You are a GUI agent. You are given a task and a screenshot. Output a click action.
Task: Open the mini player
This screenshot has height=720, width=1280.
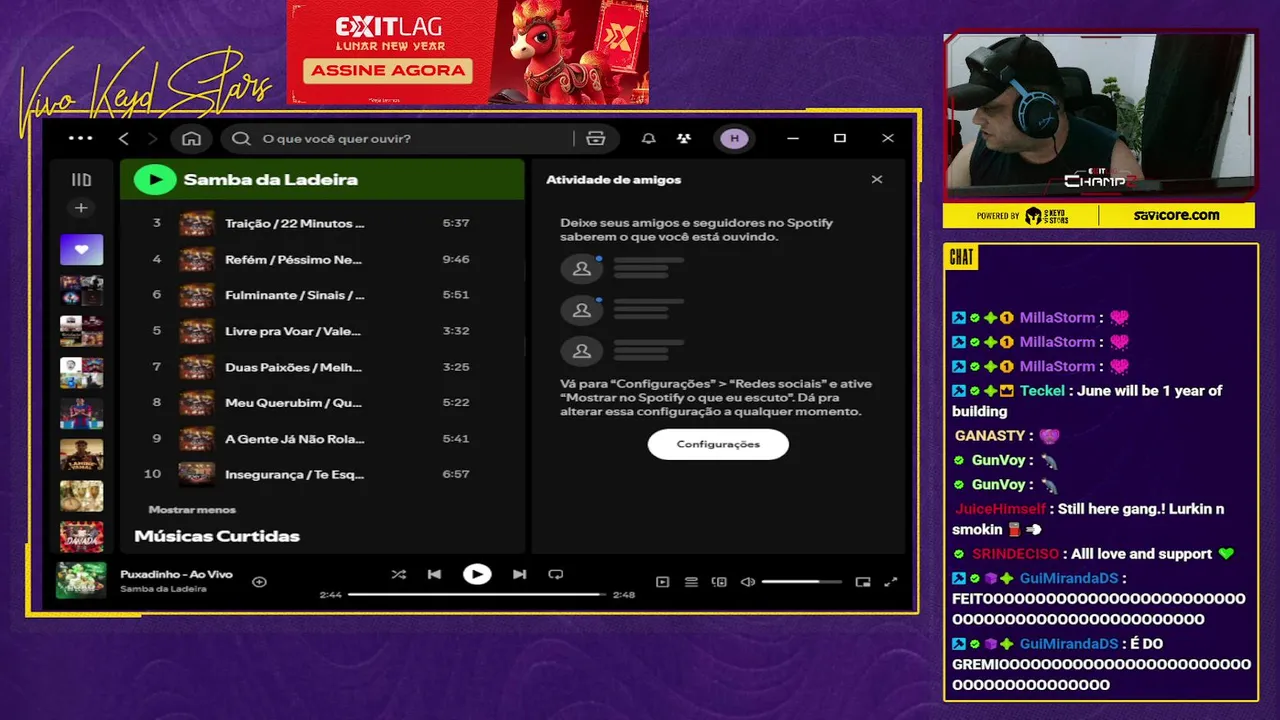click(x=863, y=582)
